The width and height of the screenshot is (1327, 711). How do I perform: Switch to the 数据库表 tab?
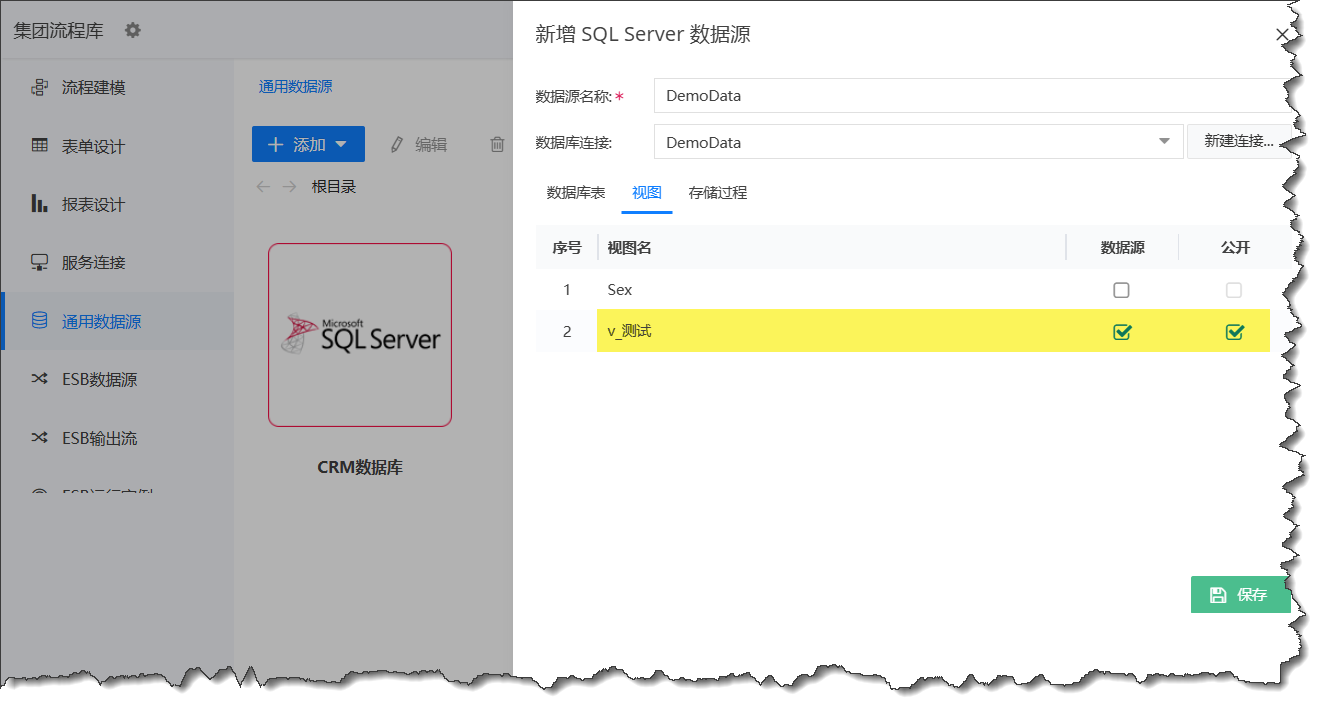(575, 193)
